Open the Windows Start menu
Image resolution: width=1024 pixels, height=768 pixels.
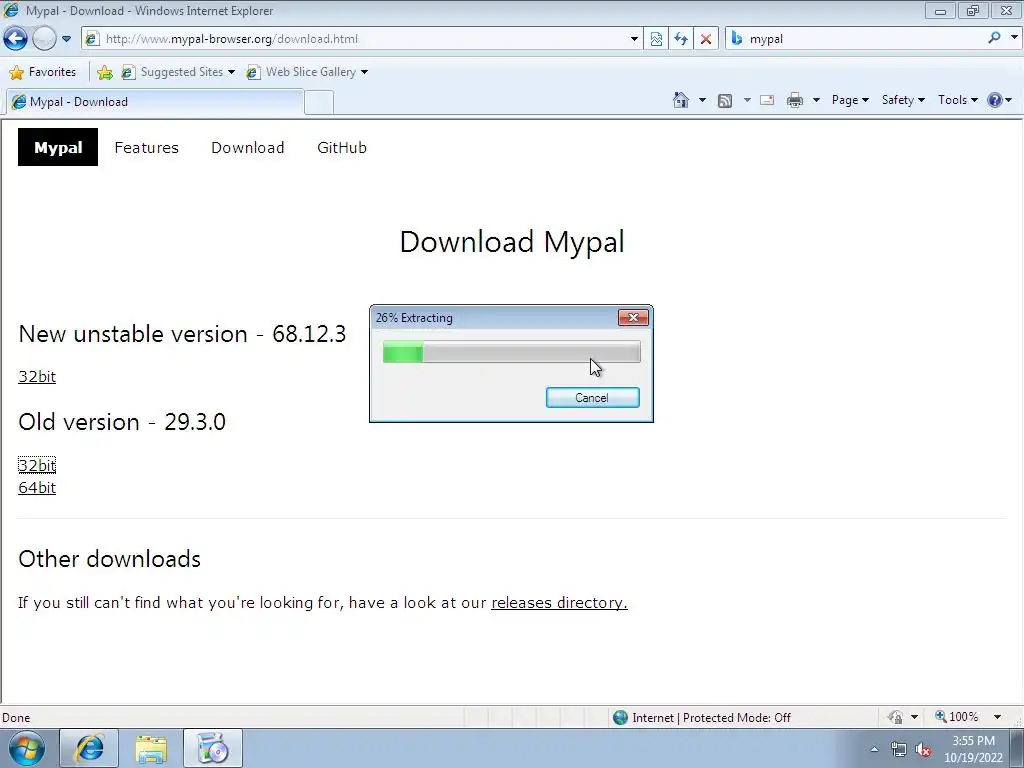tap(27, 748)
